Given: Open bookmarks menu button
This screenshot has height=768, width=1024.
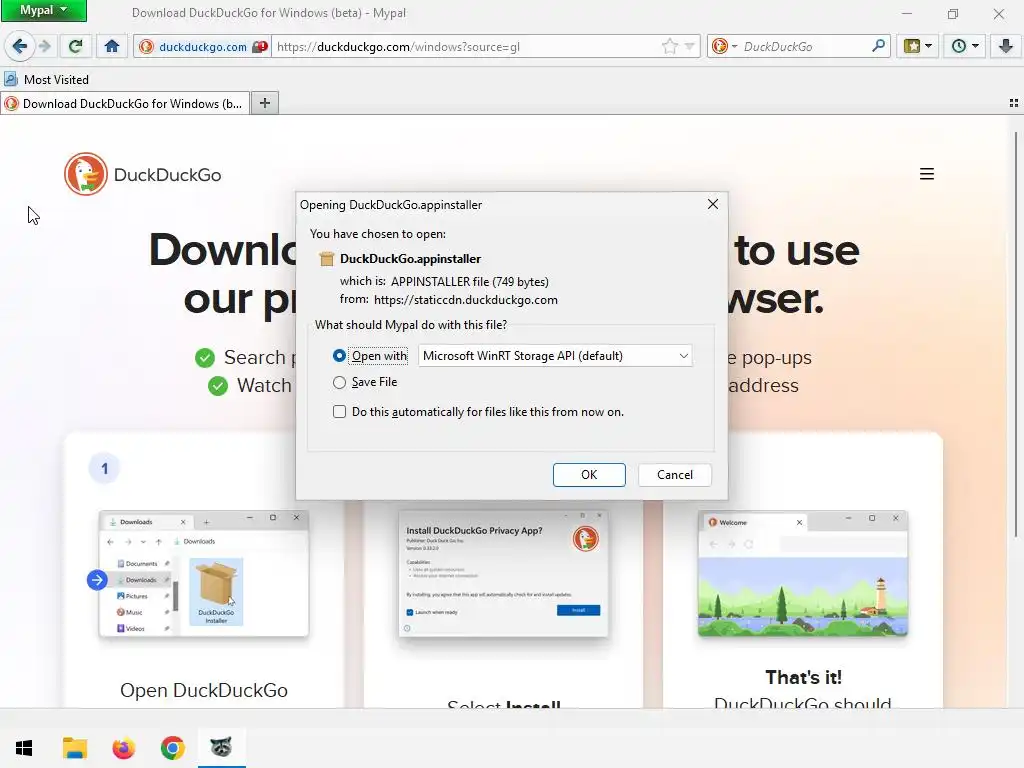Looking at the screenshot, I should pyautogui.click(x=918, y=46).
